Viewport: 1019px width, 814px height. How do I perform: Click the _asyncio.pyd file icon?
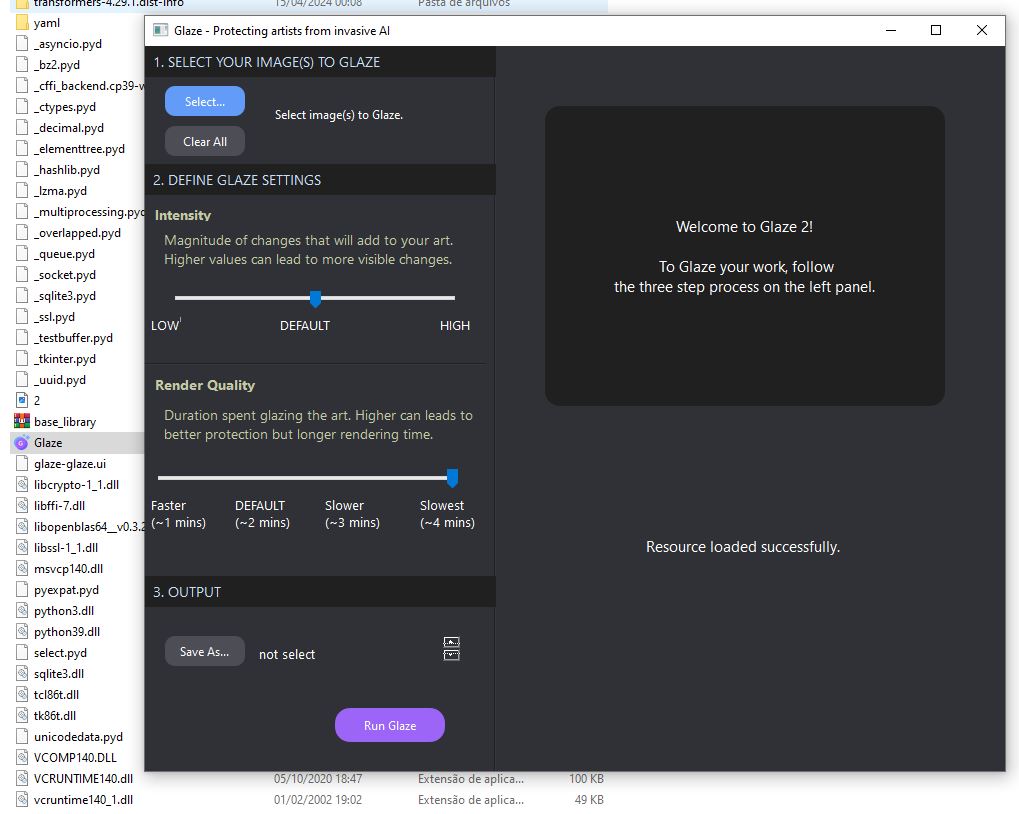tap(21, 44)
